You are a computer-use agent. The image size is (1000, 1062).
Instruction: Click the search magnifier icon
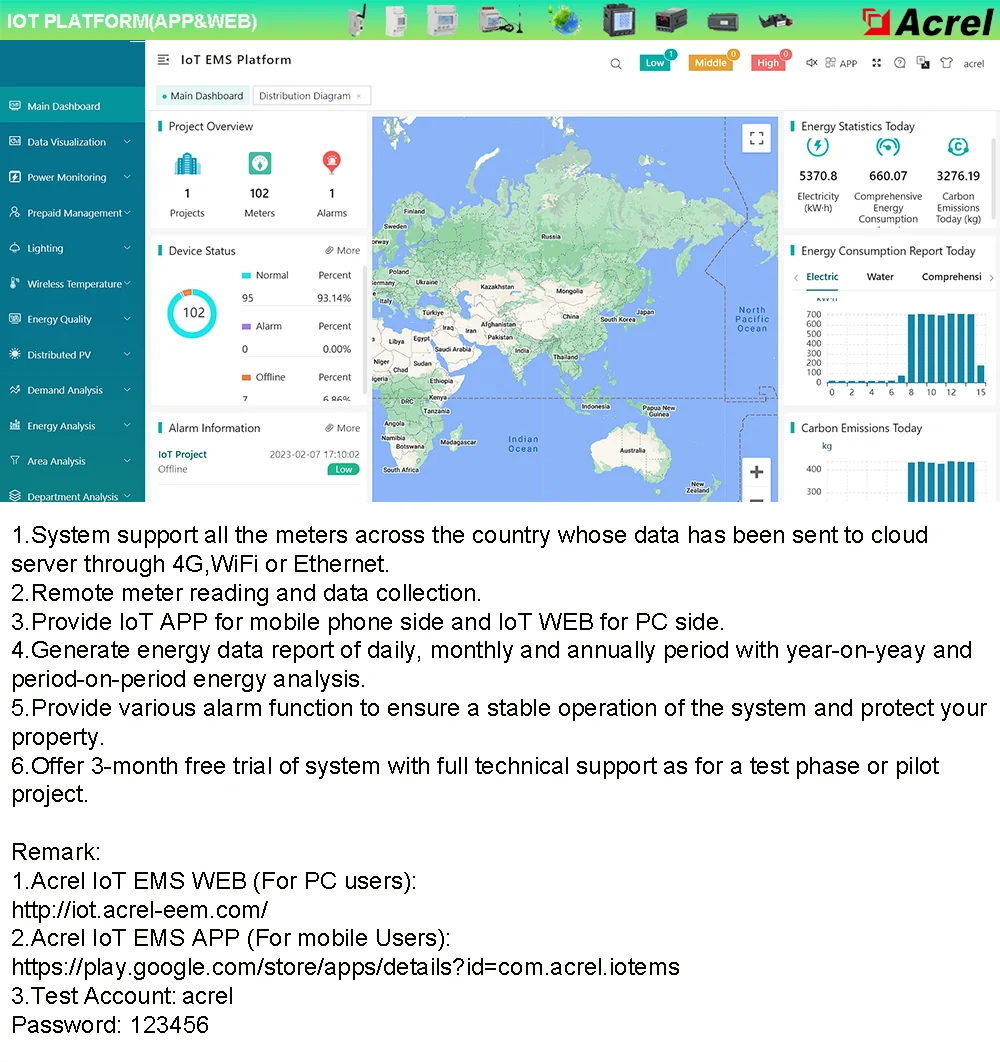615,64
